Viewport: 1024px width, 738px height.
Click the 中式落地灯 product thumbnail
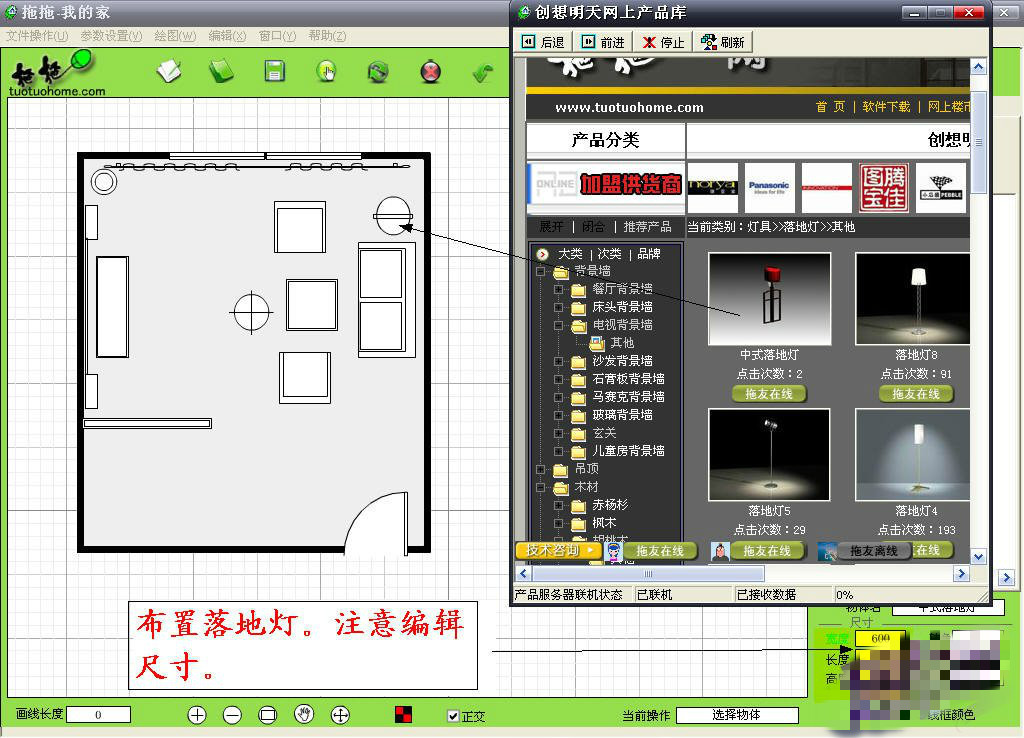[x=769, y=298]
